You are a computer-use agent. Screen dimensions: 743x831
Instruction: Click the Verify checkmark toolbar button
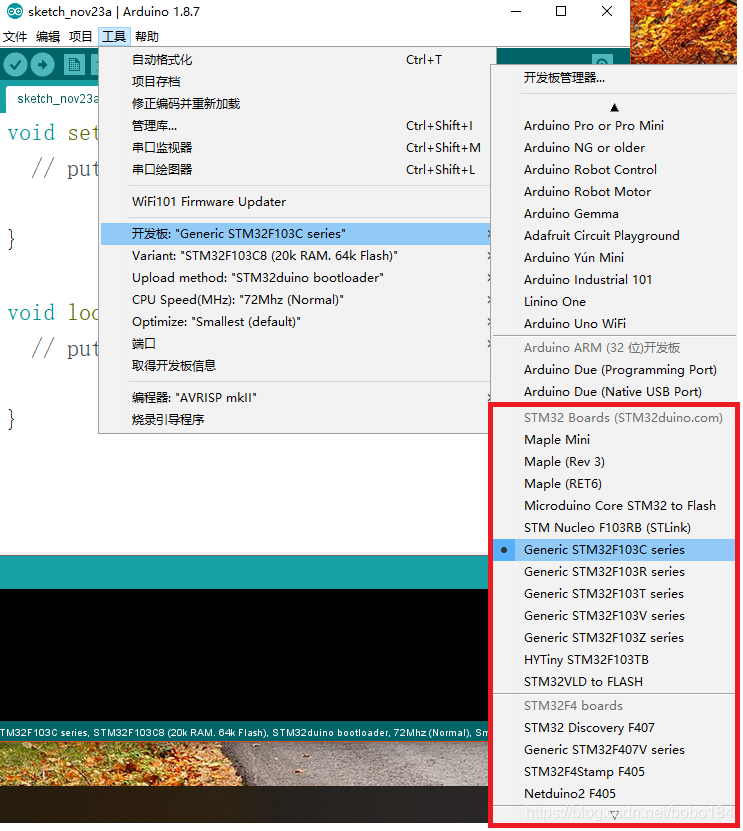pyautogui.click(x=15, y=65)
